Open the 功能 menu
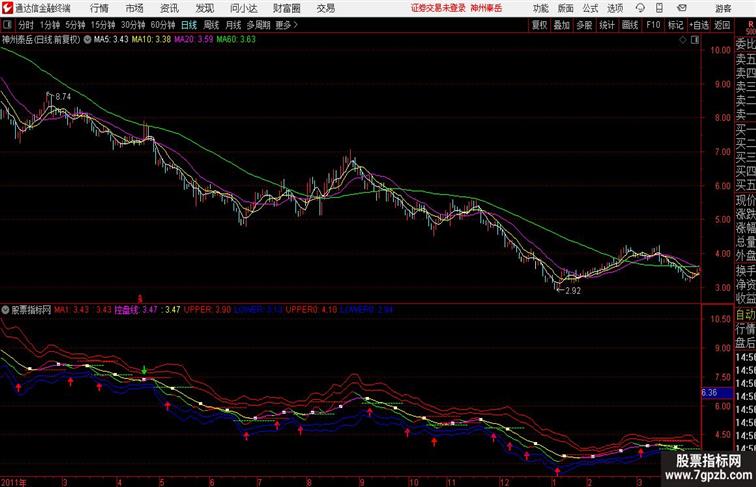This screenshot has height=487, width=756. [540, 8]
